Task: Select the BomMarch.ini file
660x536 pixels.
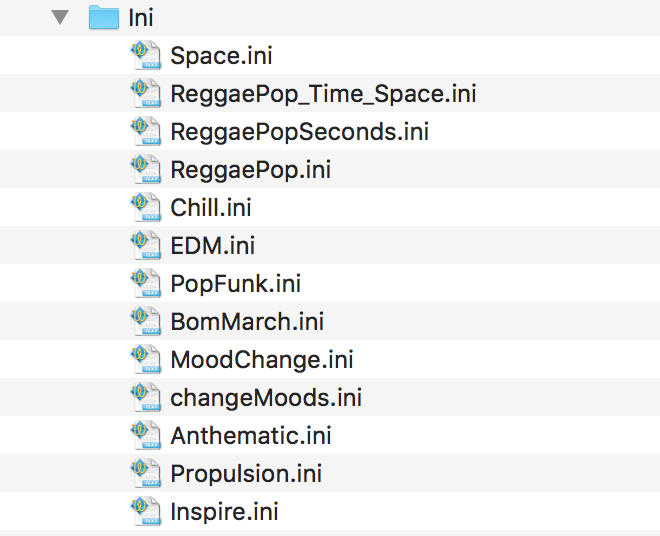Action: tap(247, 322)
